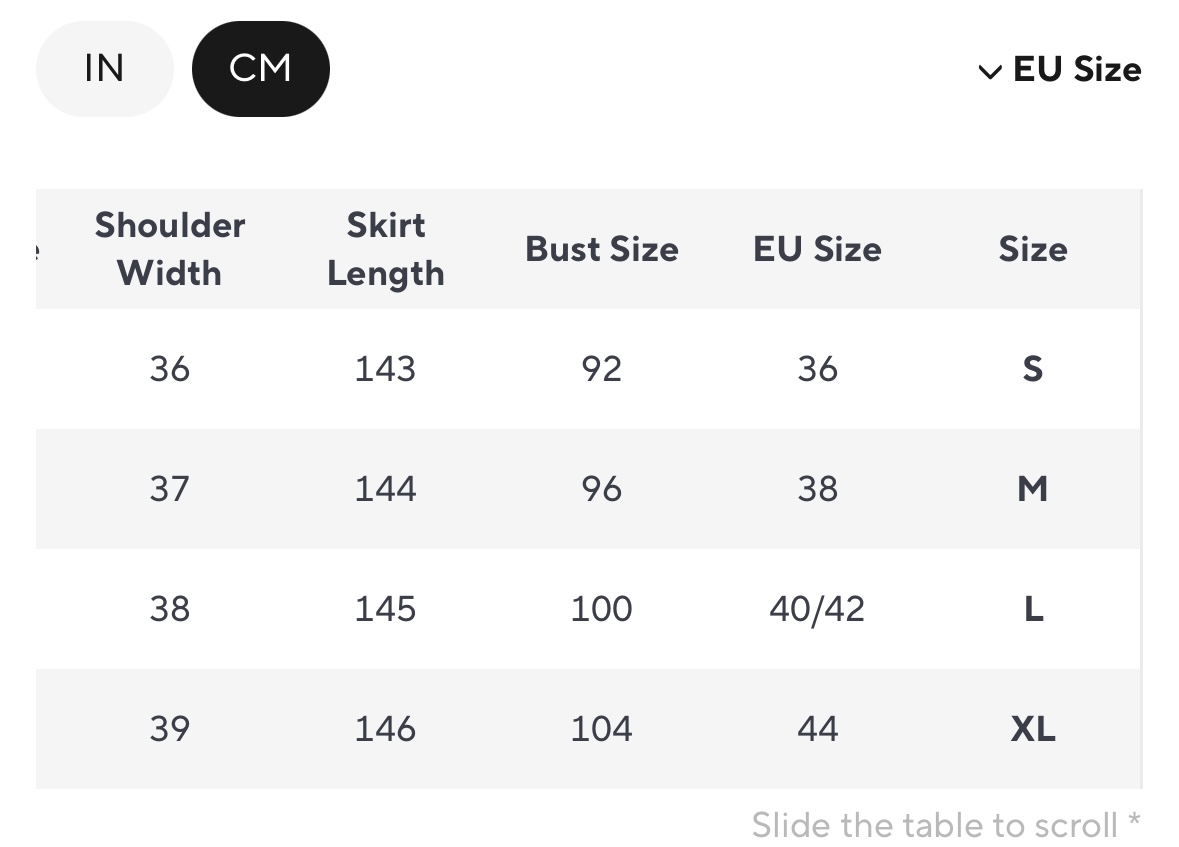Click the Size column header
Screen dimensions: 1179x847
pyautogui.click(x=1032, y=249)
